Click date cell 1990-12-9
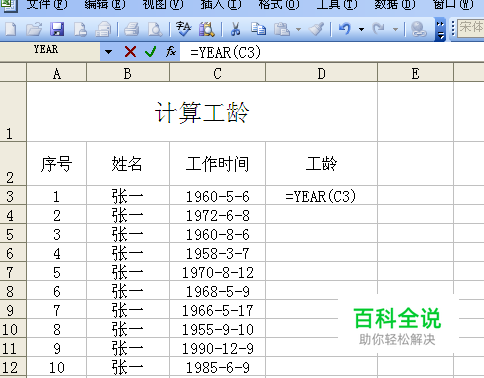The height and width of the screenshot is (378, 484). (217, 348)
